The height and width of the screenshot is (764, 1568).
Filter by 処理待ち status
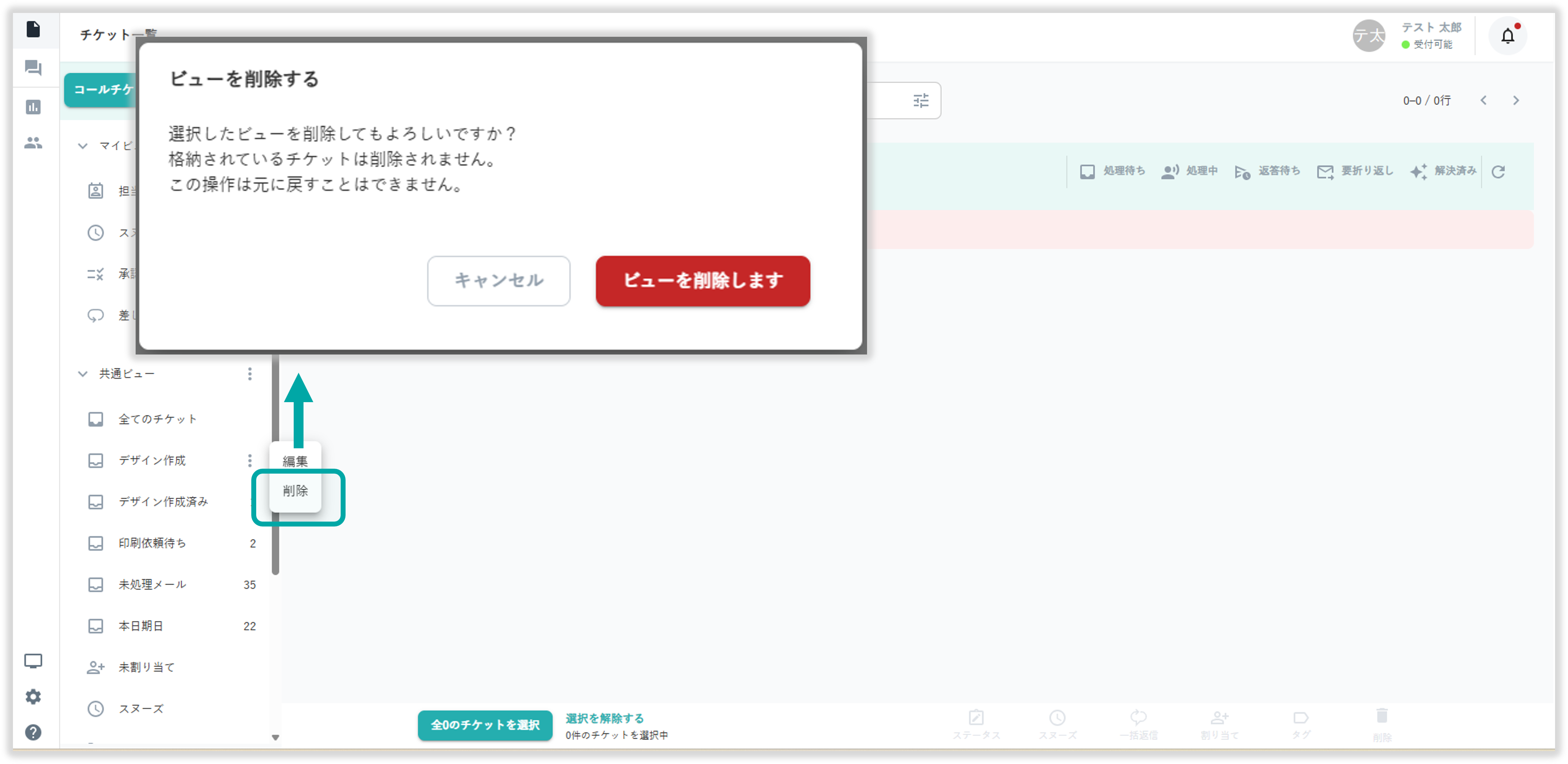pos(1112,172)
